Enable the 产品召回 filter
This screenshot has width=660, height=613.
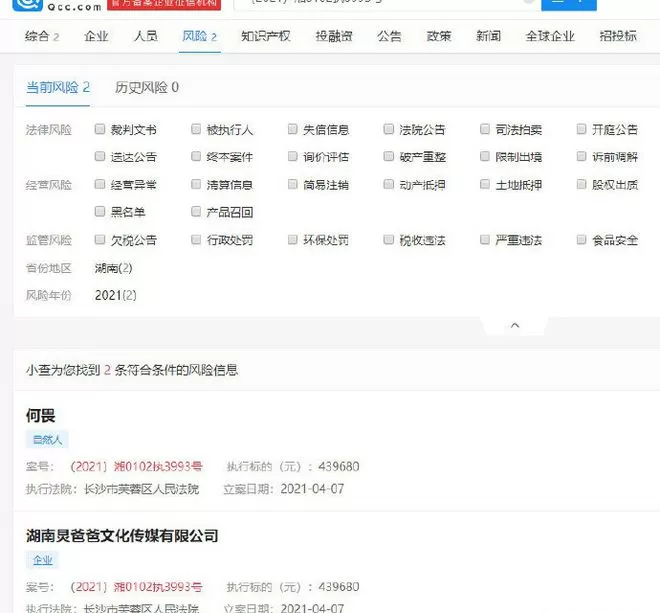click(x=196, y=211)
